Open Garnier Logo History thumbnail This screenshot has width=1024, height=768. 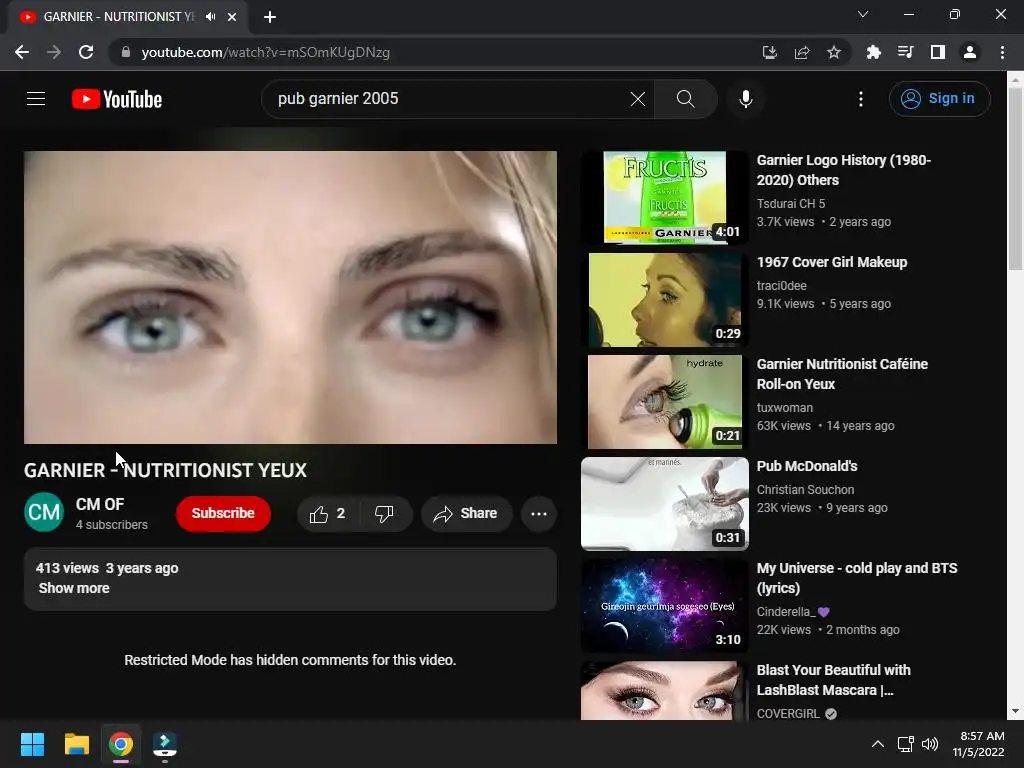point(665,197)
